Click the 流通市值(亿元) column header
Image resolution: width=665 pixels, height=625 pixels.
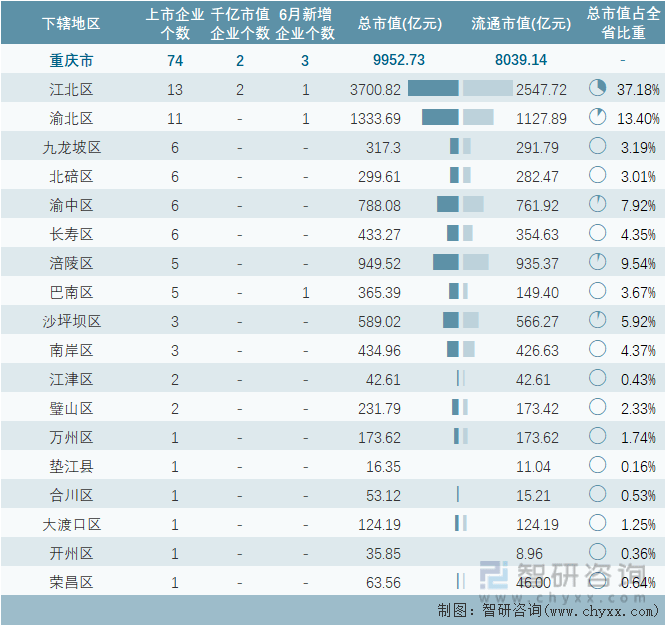point(520,23)
